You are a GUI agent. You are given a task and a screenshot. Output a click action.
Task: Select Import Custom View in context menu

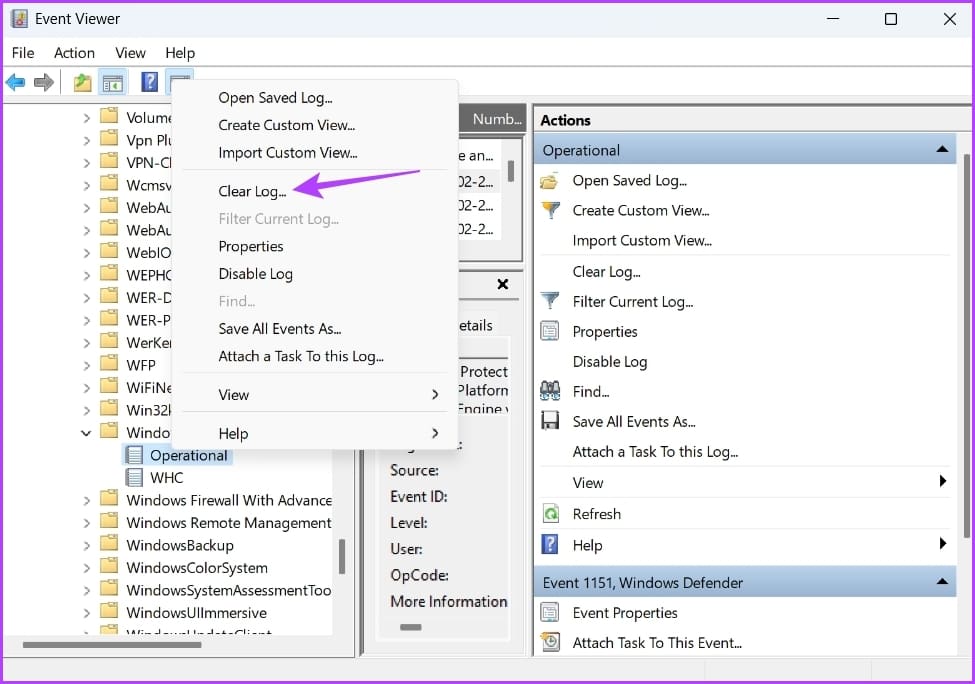(x=287, y=152)
